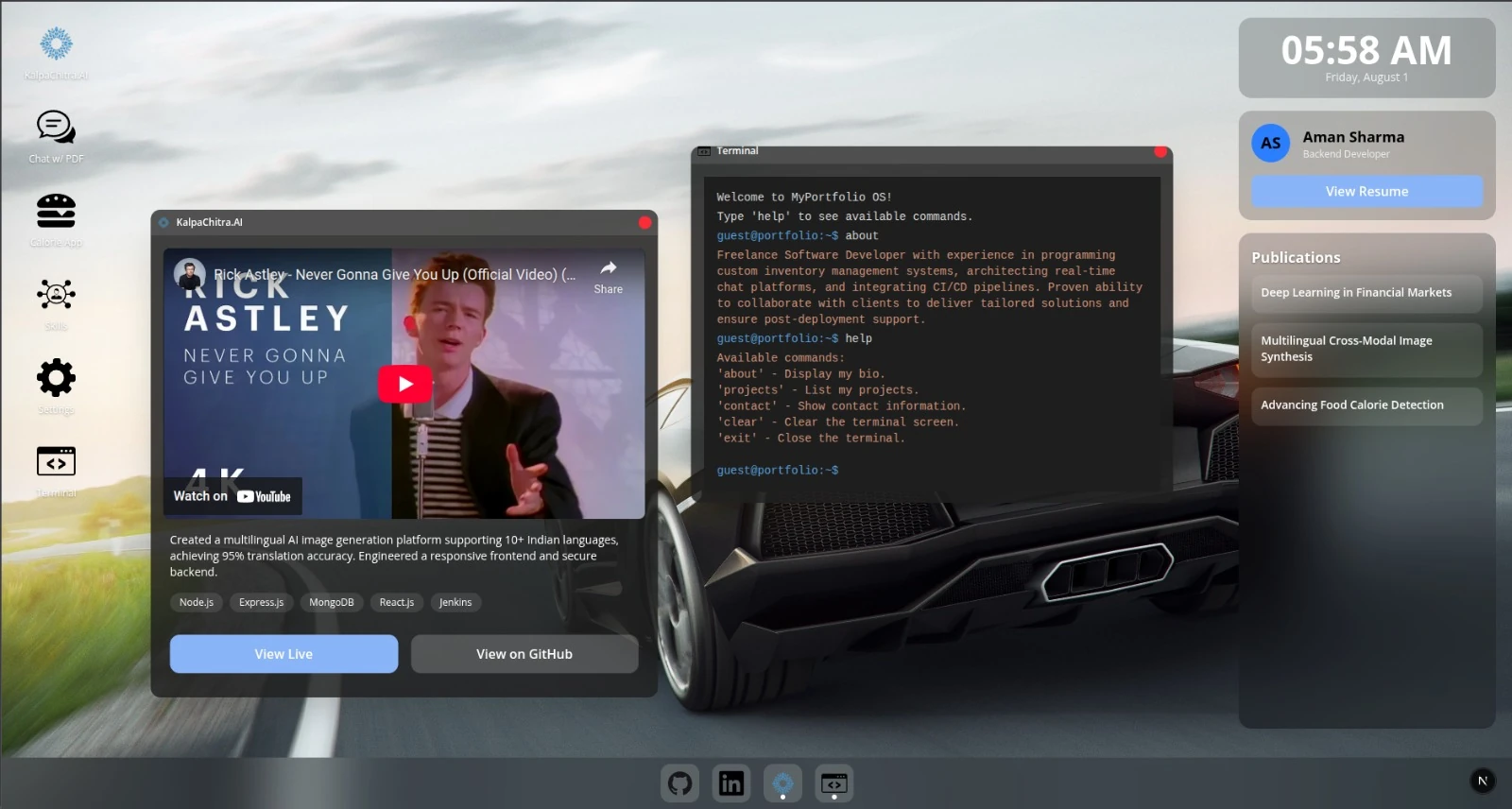
Task: Click the Jenkins tag
Action: 455,602
